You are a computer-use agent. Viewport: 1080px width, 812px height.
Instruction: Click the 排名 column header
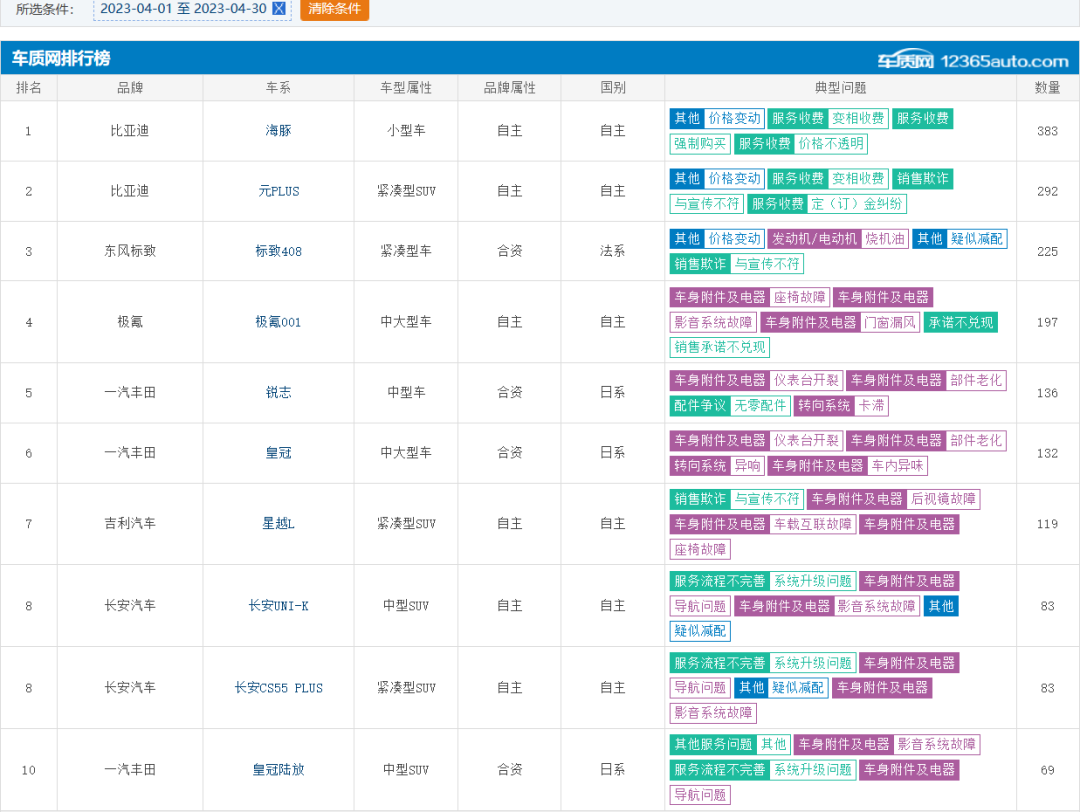click(x=29, y=87)
